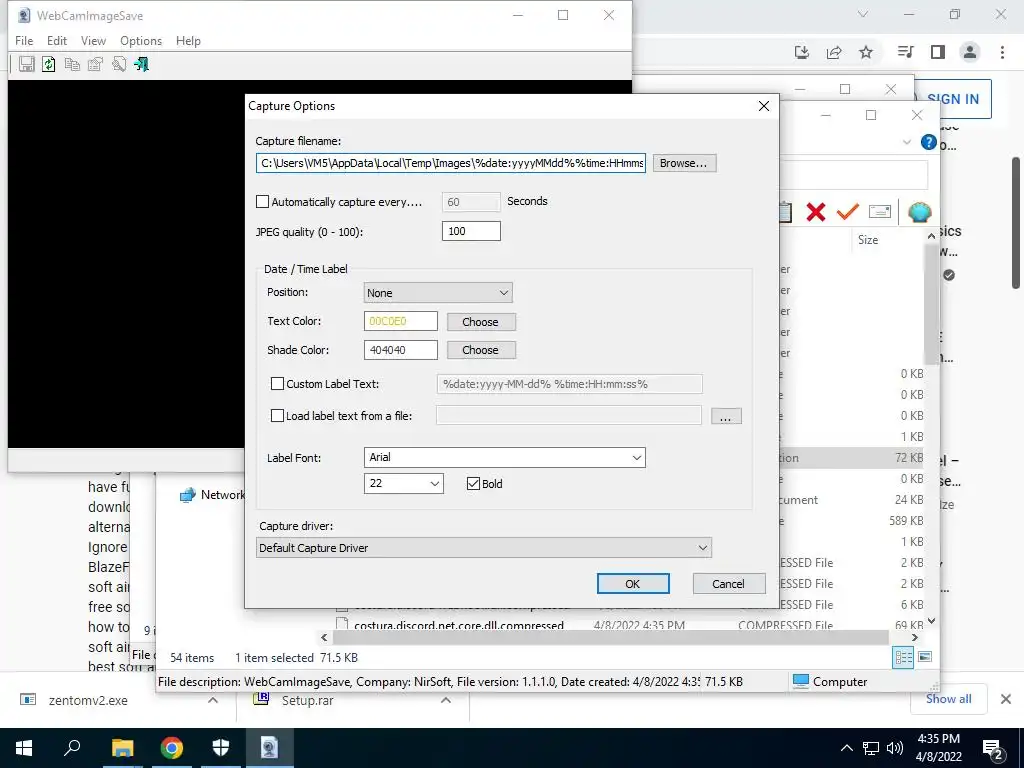
Task: Click the green Refresh toolbar icon
Action: tap(49, 64)
